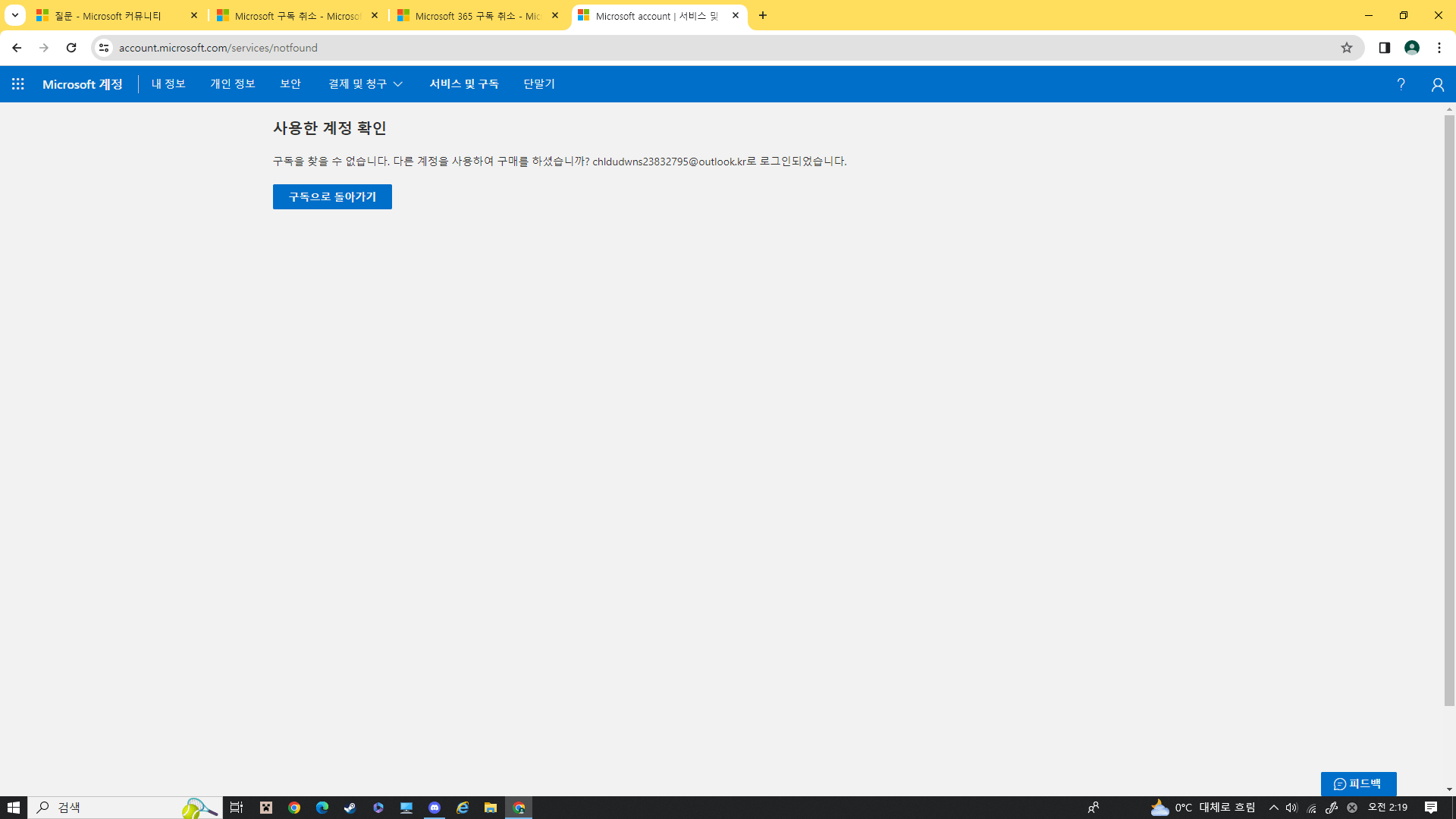Click the page vertical scrollbar
Screen dimensions: 1456x819
click(1449, 409)
